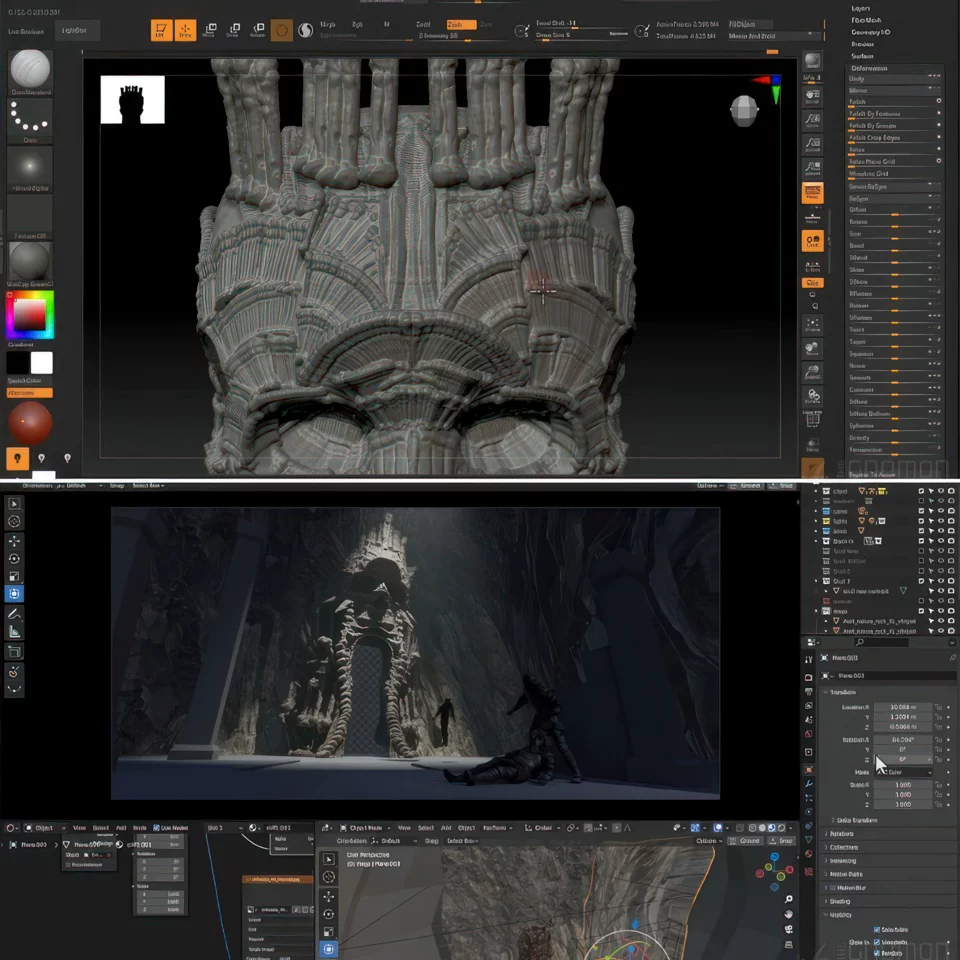This screenshot has height=960, width=960.
Task: Open the Add menu in the lower 3D viewport
Action: pos(446,828)
